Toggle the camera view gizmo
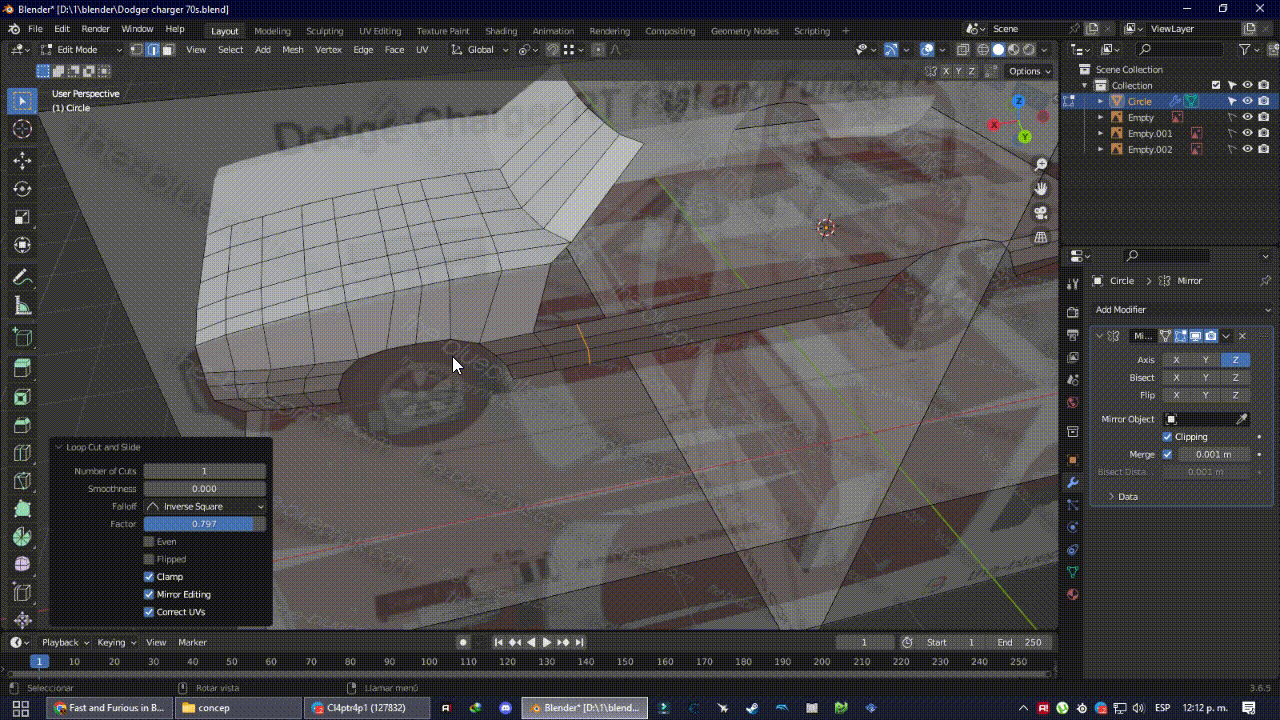Screen dimensions: 1280x720 [1041, 213]
